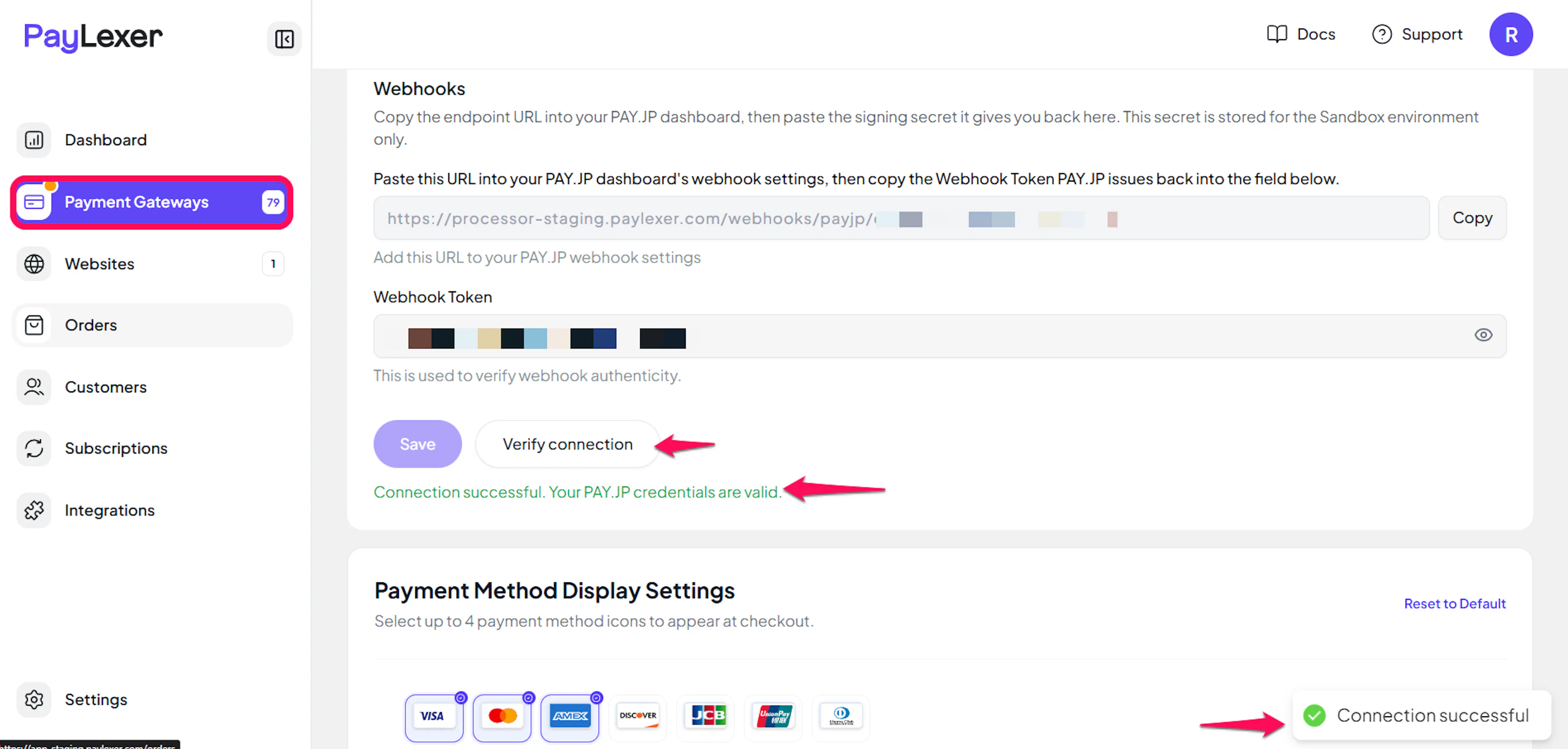Screen dimensions: 1568x749
Task: Deselect the Mastercard payment icon
Action: (502, 717)
